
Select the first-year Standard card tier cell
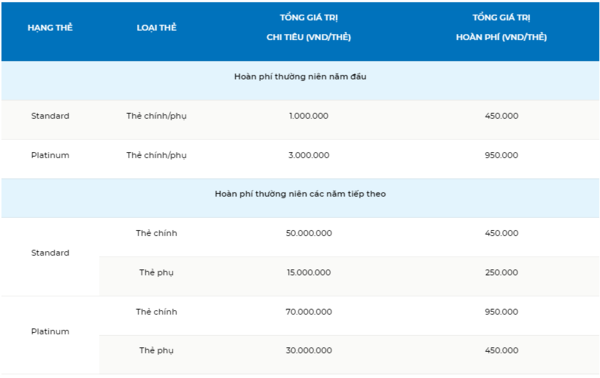point(50,116)
